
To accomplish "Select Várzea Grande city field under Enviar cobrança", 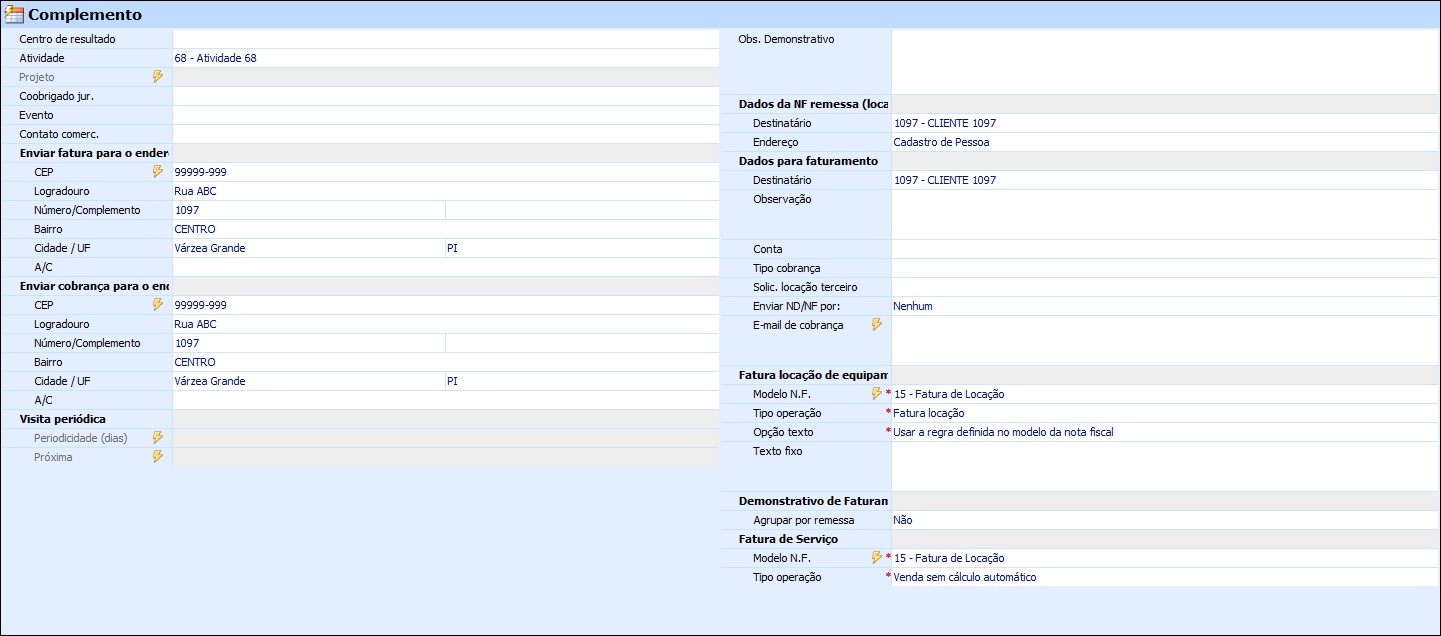I will coord(309,381).
